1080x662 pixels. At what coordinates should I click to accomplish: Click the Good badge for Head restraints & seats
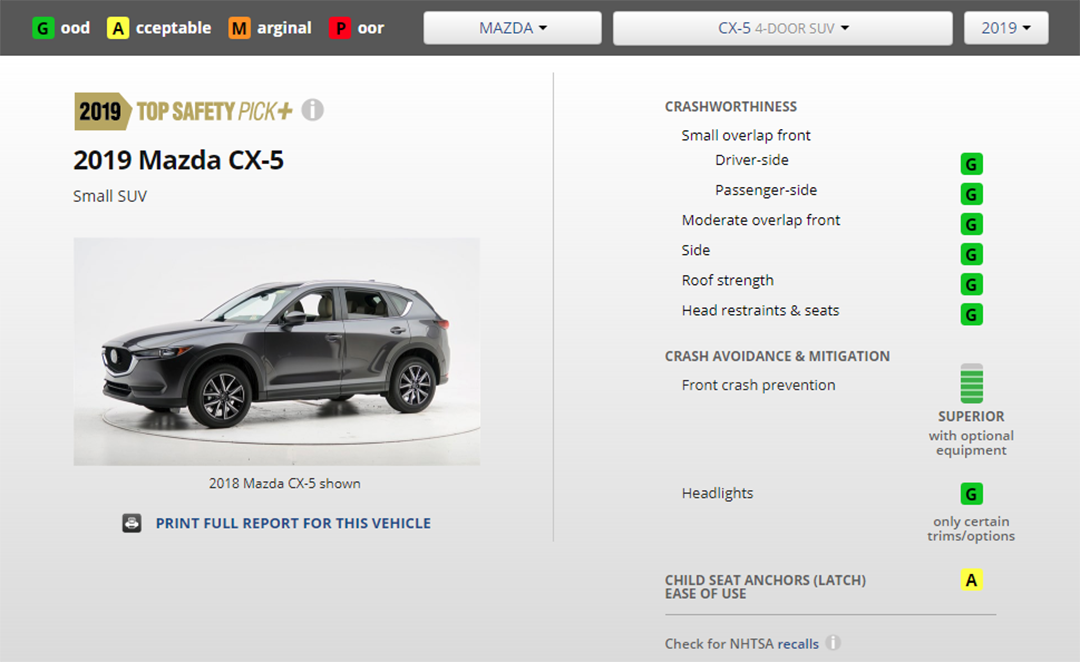971,314
